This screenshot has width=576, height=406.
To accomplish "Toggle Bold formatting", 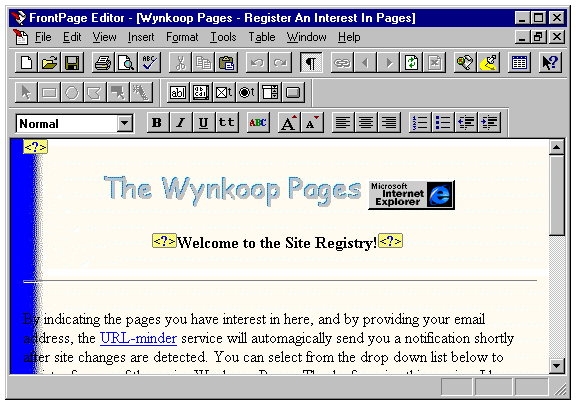I will click(x=157, y=122).
